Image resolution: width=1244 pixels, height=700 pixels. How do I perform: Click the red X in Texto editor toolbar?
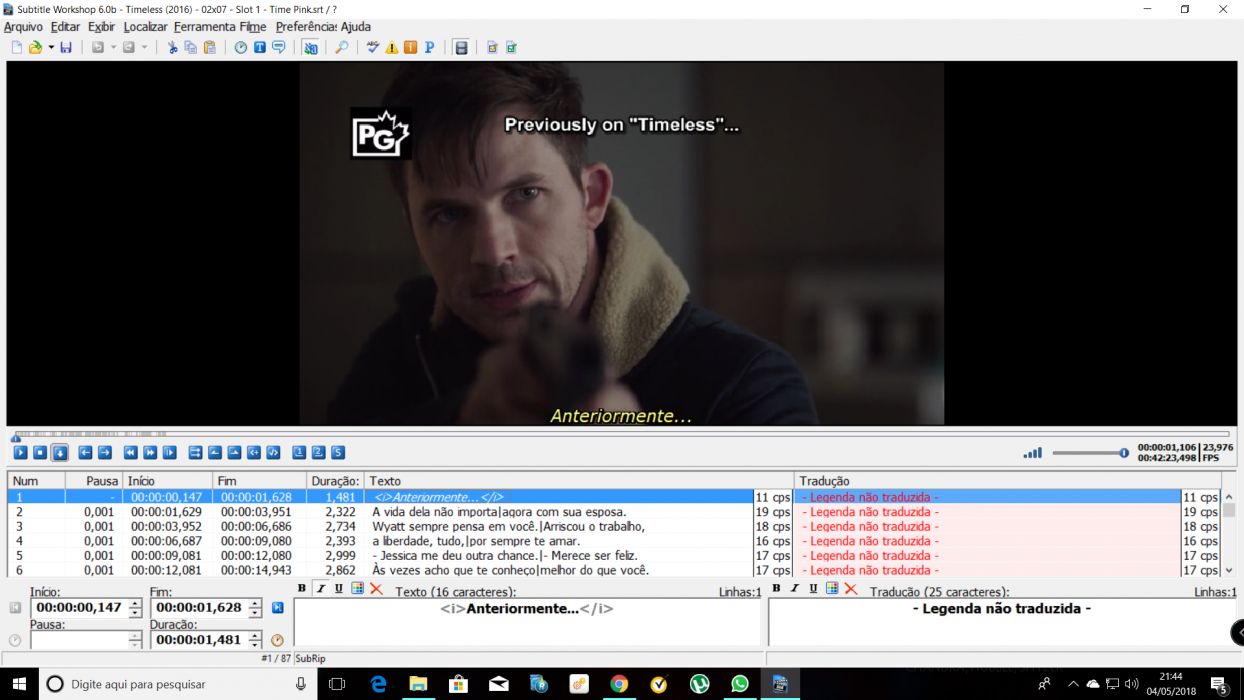coord(377,589)
